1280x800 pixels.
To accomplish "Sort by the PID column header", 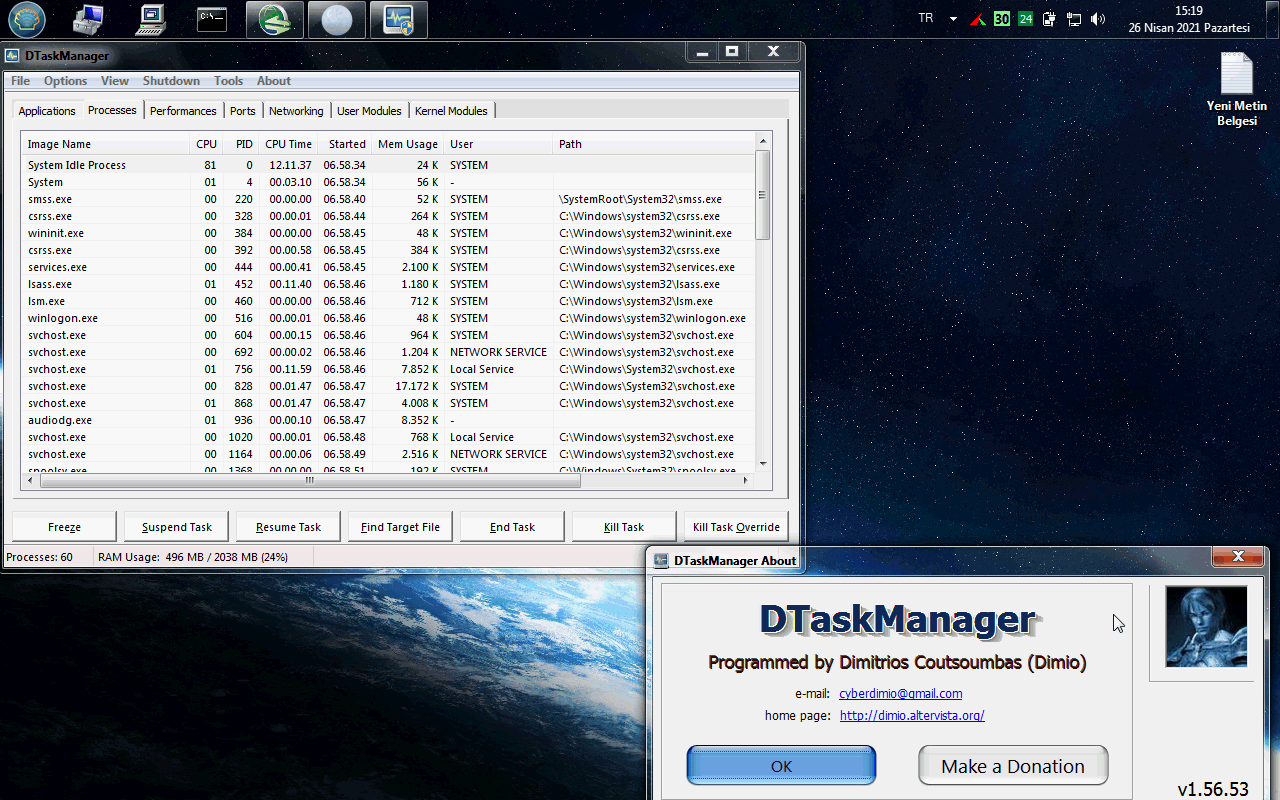I will pyautogui.click(x=240, y=144).
